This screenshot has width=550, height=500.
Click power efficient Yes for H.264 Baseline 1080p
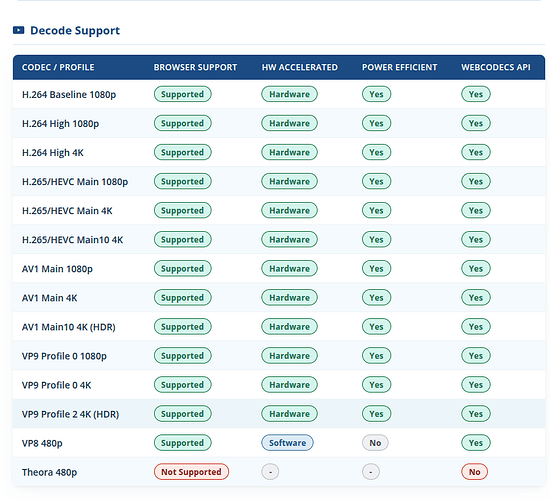pyautogui.click(x=376, y=94)
